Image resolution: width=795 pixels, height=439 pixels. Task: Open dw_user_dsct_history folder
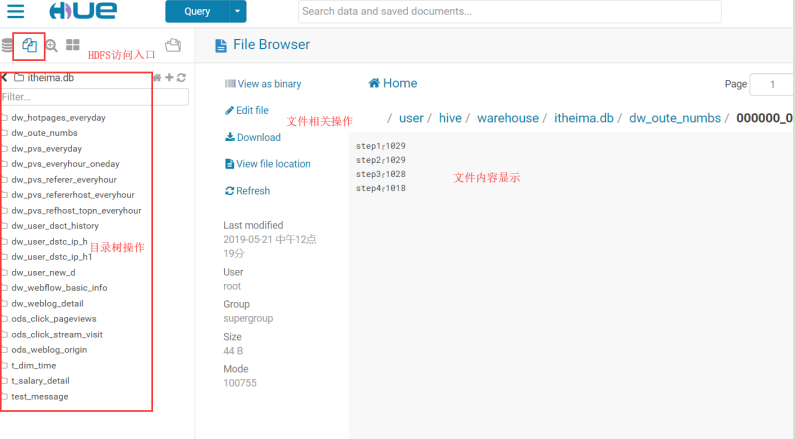(55, 226)
